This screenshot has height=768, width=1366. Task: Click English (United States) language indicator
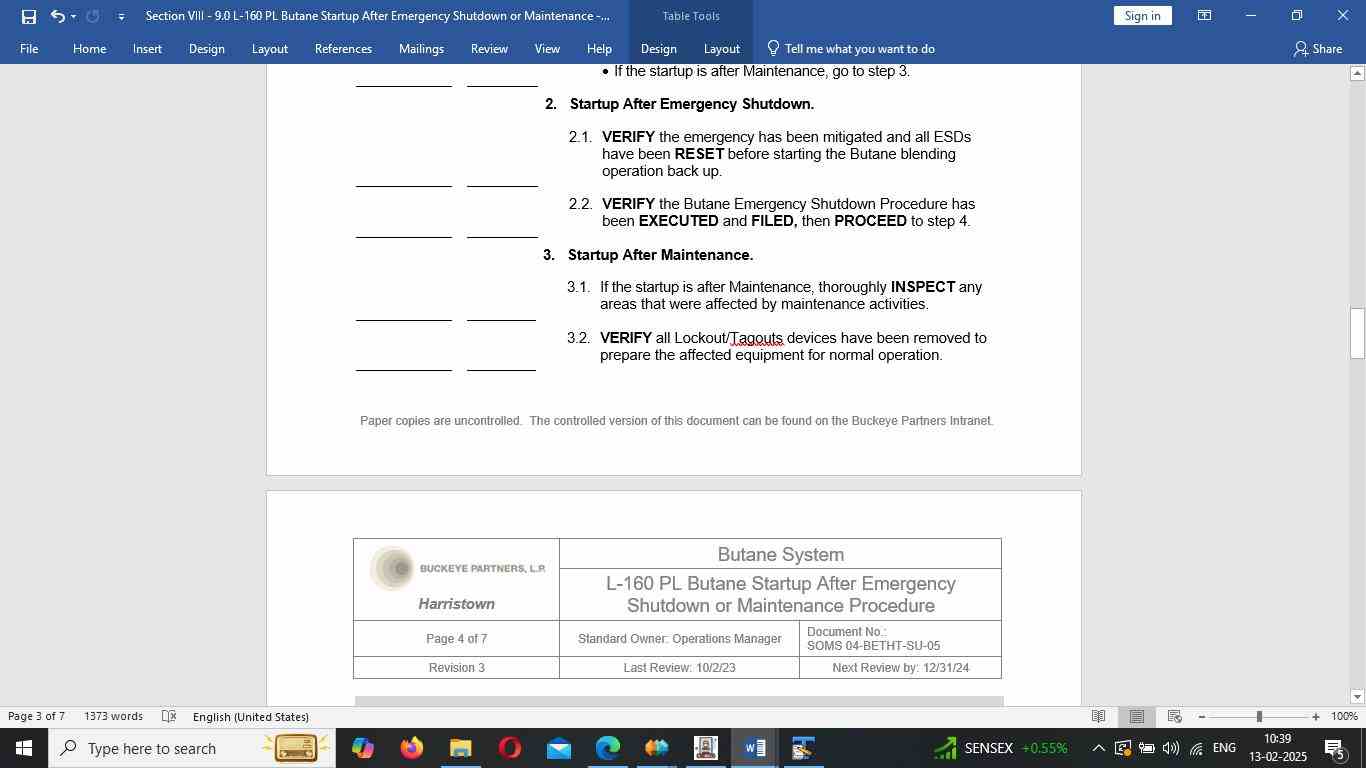(x=250, y=716)
